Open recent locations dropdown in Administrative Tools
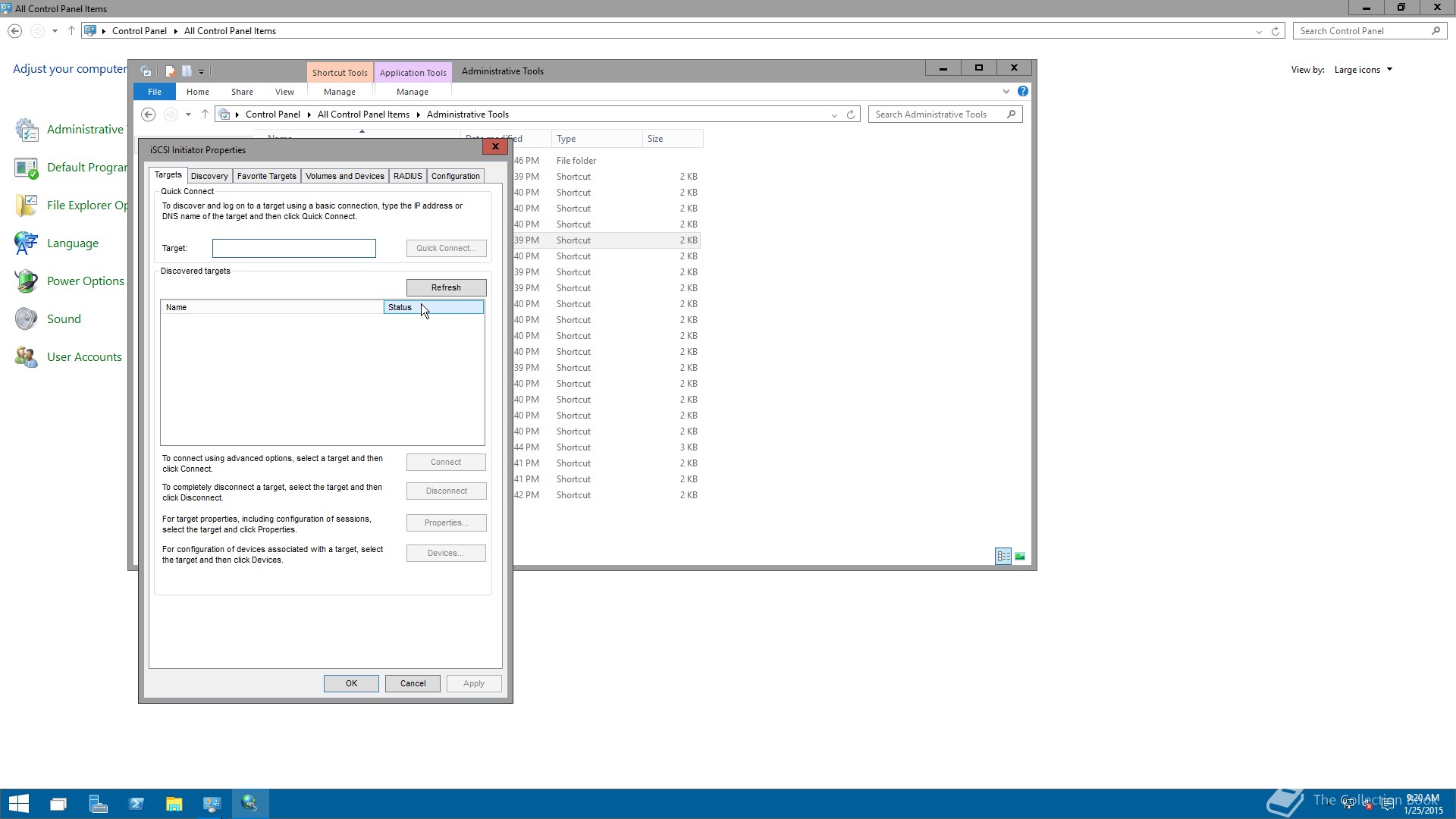Viewport: 1456px width, 819px height. click(x=188, y=115)
